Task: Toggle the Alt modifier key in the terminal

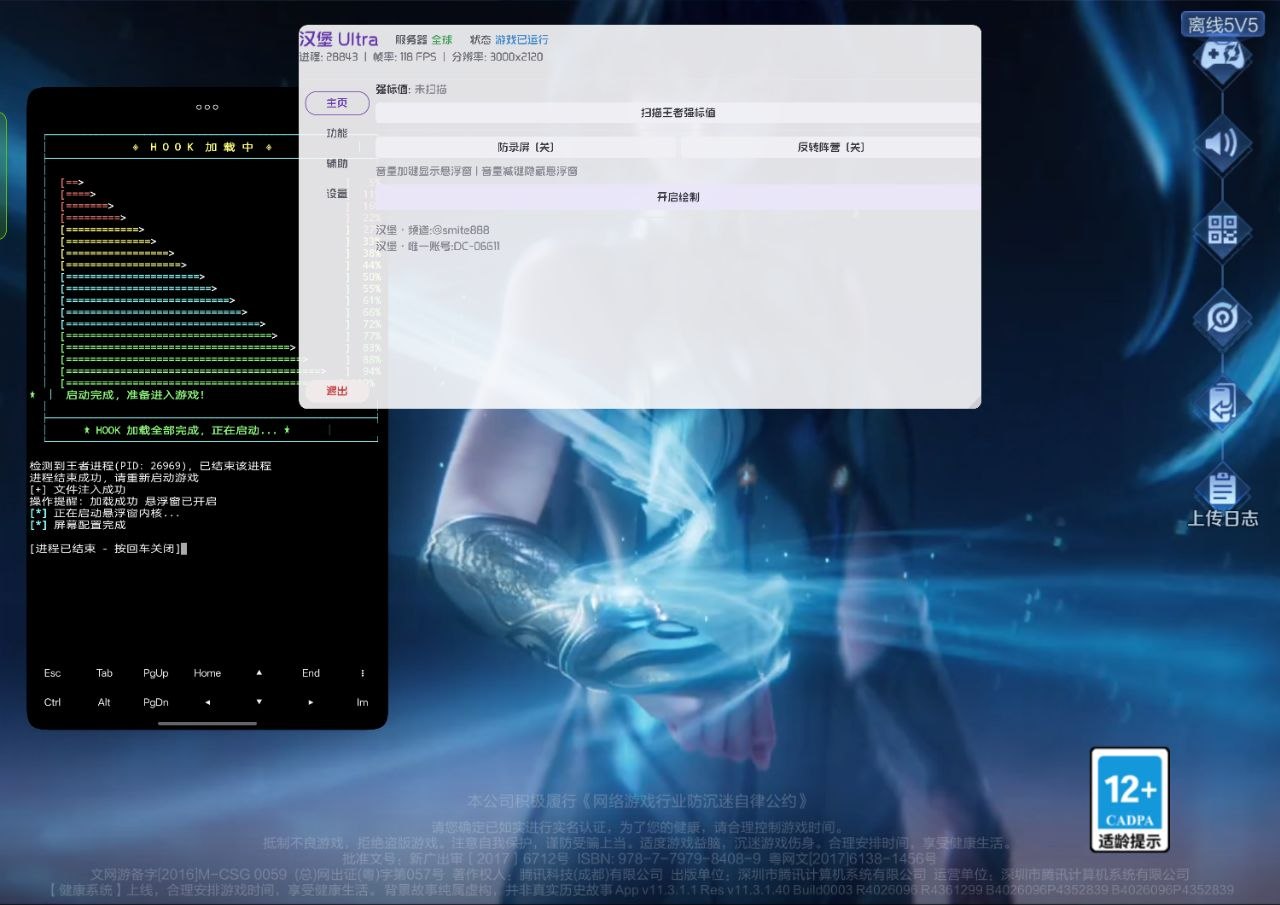Action: coord(104,702)
